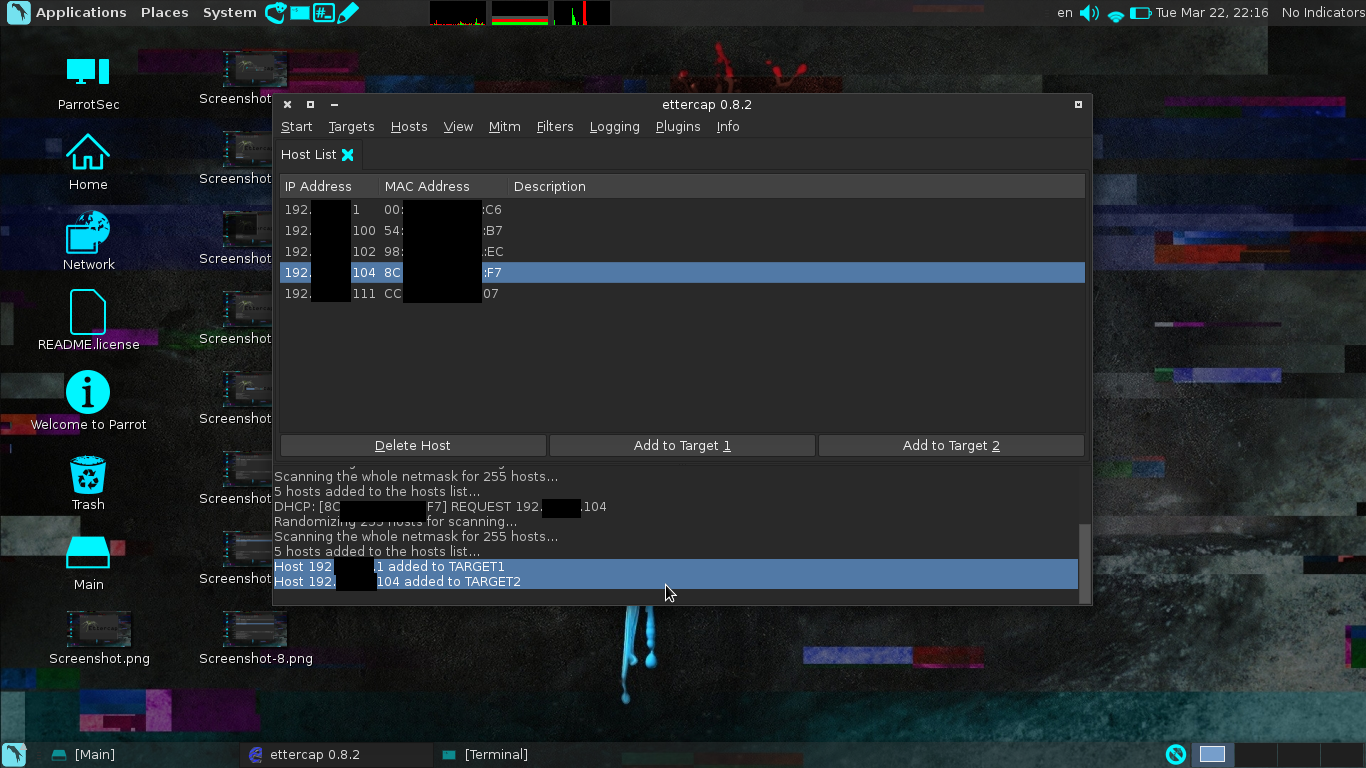Screen dimensions: 1366x768
Task: Open the Applications menu in top panel
Action: click(x=81, y=13)
